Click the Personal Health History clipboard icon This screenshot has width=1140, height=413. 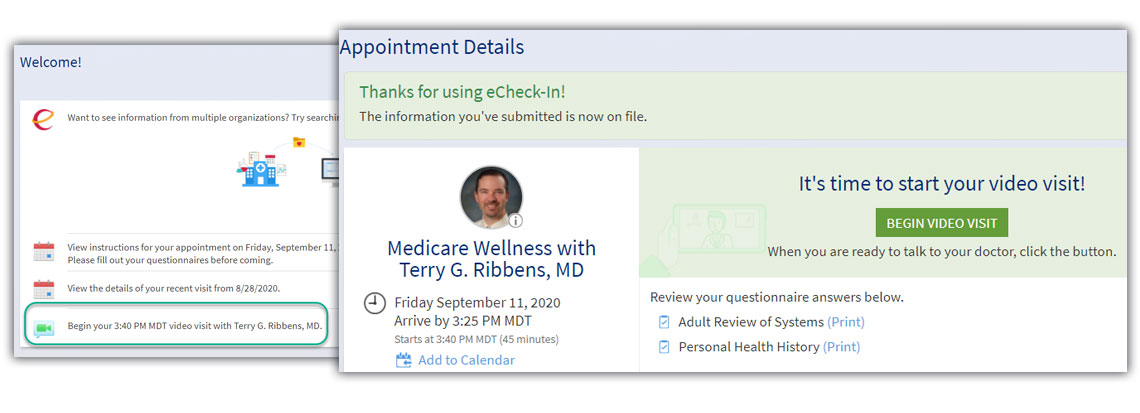(x=664, y=347)
